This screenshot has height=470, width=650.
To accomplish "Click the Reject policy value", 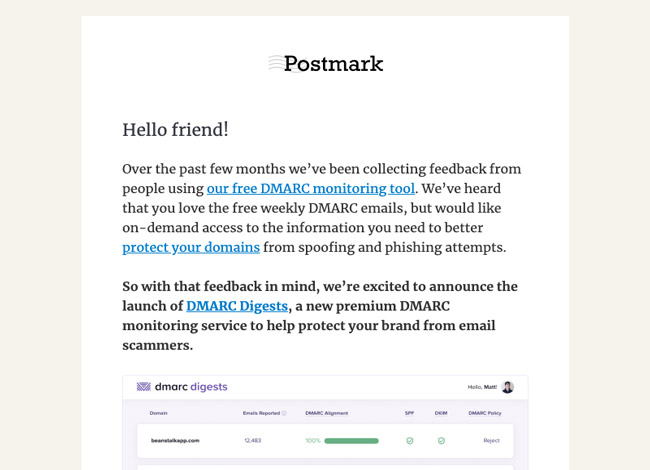I will (x=491, y=441).
